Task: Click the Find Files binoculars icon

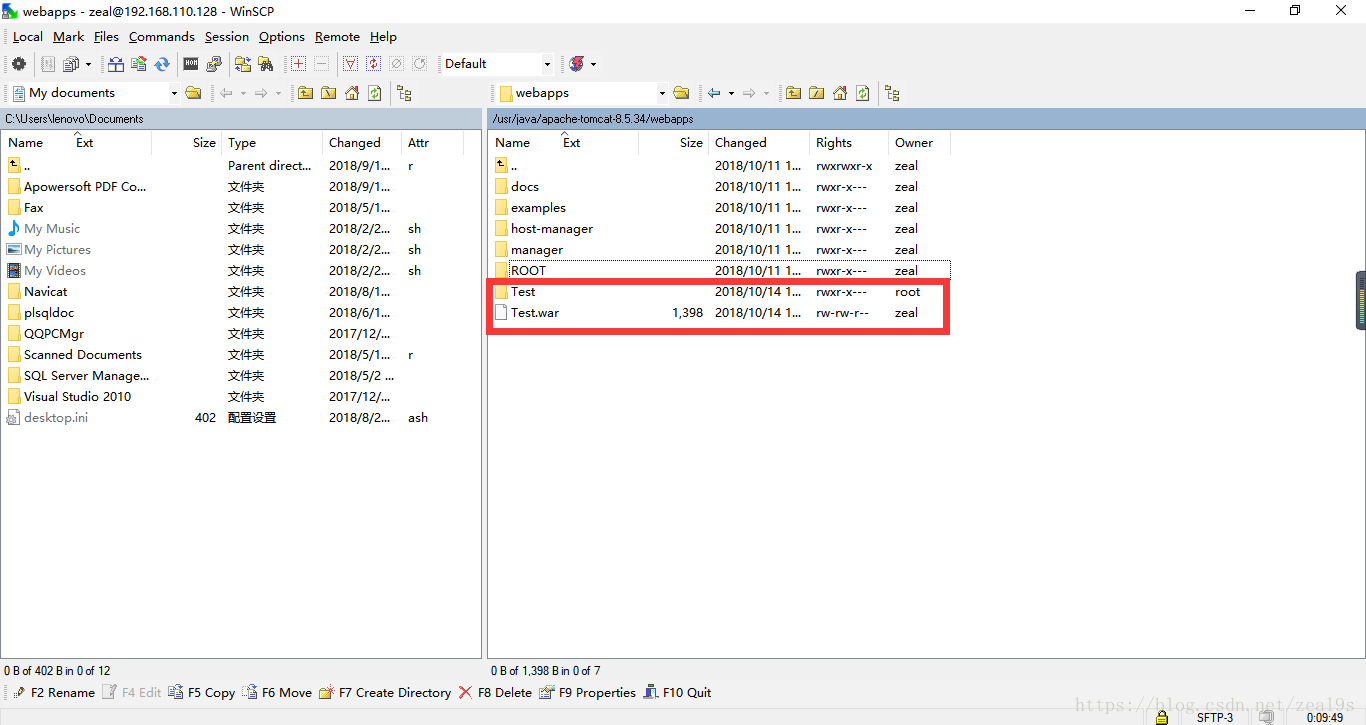Action: 266,64
